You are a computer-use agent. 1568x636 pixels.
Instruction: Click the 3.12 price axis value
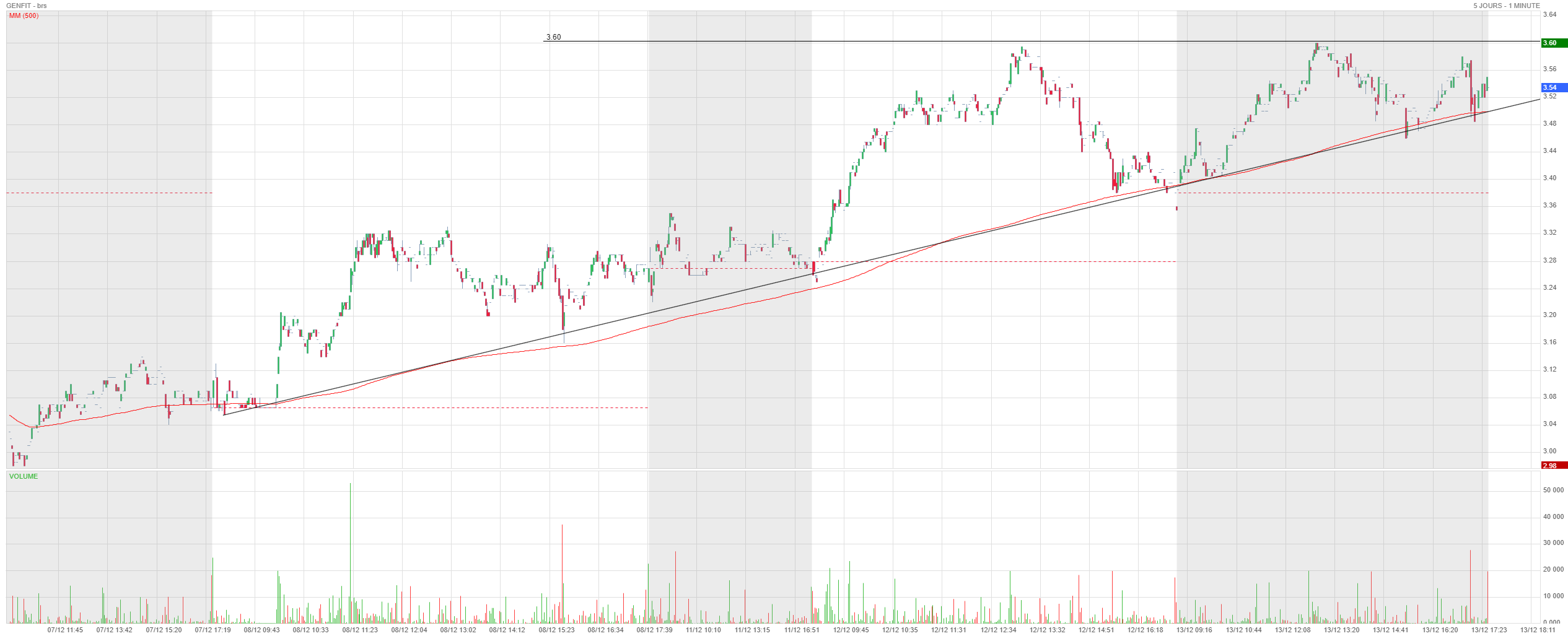pyautogui.click(x=1549, y=369)
